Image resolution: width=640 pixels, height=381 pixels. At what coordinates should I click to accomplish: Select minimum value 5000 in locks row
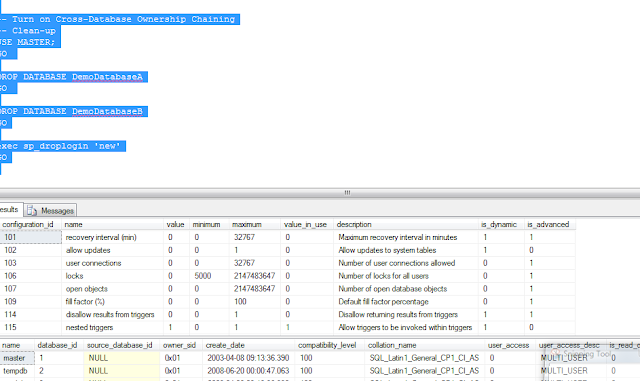[x=209, y=276]
